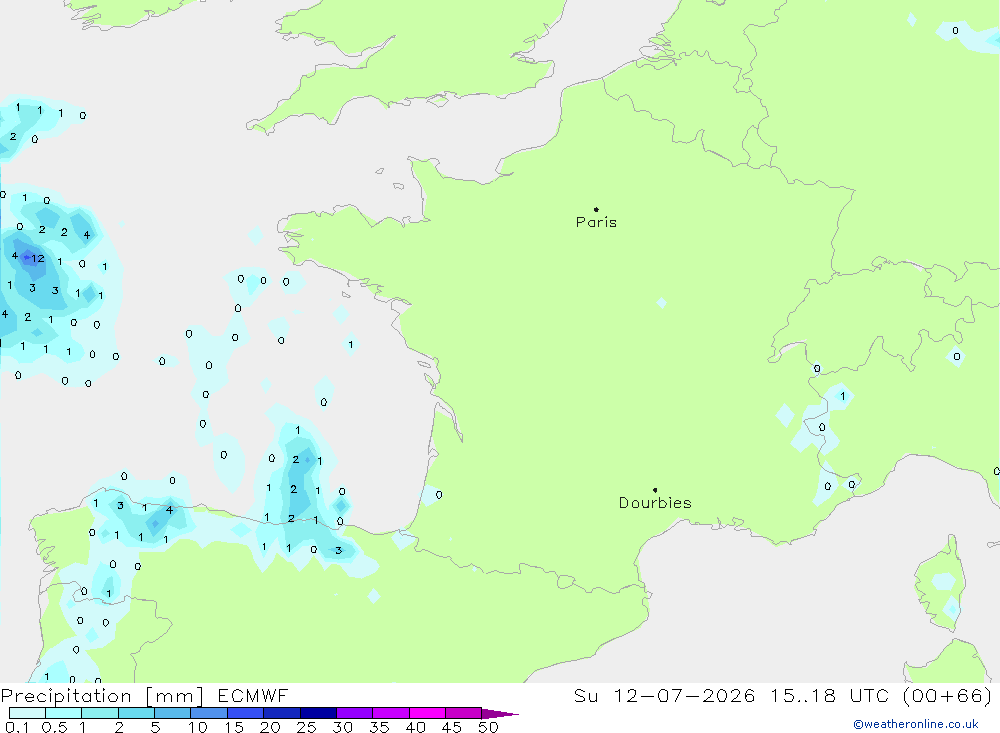Select the 0.5–1 mm legend color swatch
1000x733 pixels.
(64, 713)
